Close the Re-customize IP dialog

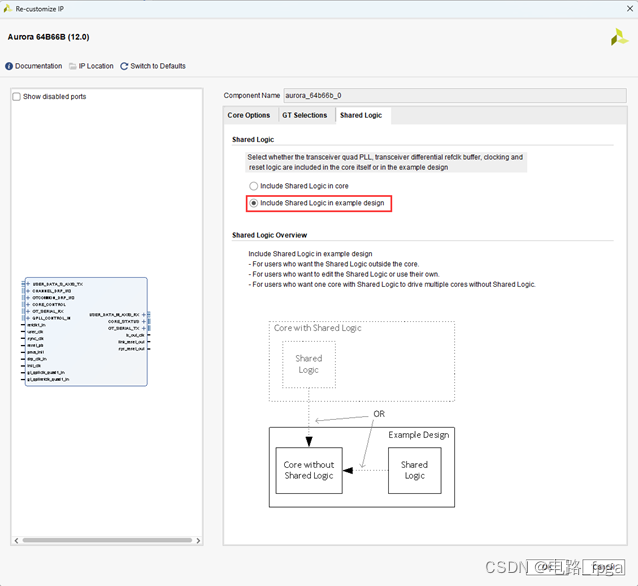pyautogui.click(x=629, y=9)
